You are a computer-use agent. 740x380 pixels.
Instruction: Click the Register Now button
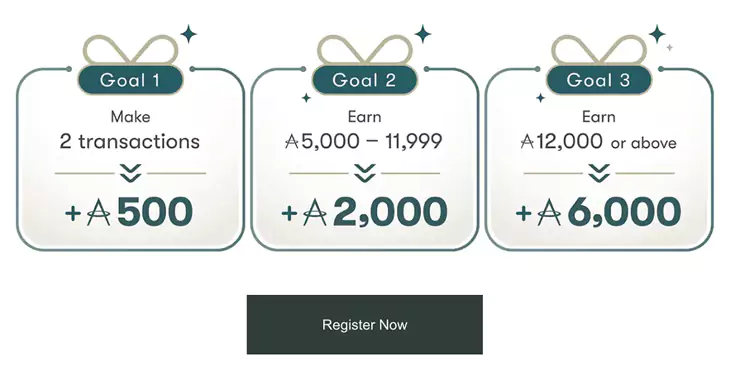pyautogui.click(x=364, y=324)
